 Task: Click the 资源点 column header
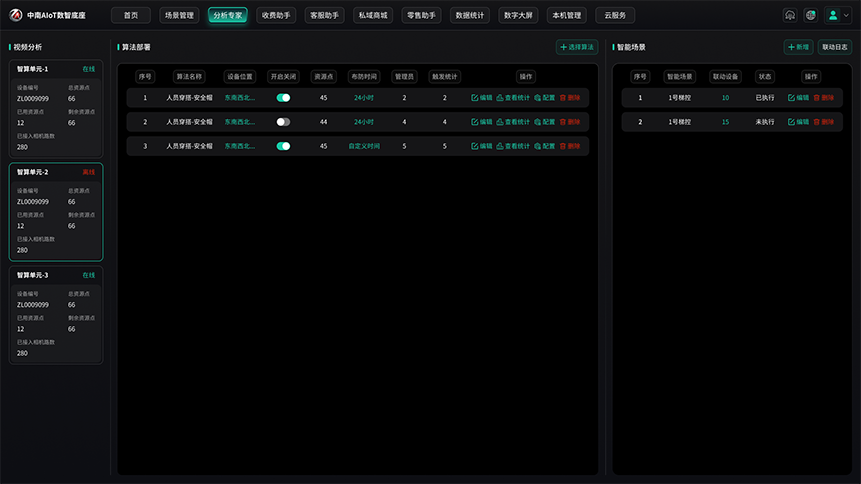pyautogui.click(x=323, y=77)
